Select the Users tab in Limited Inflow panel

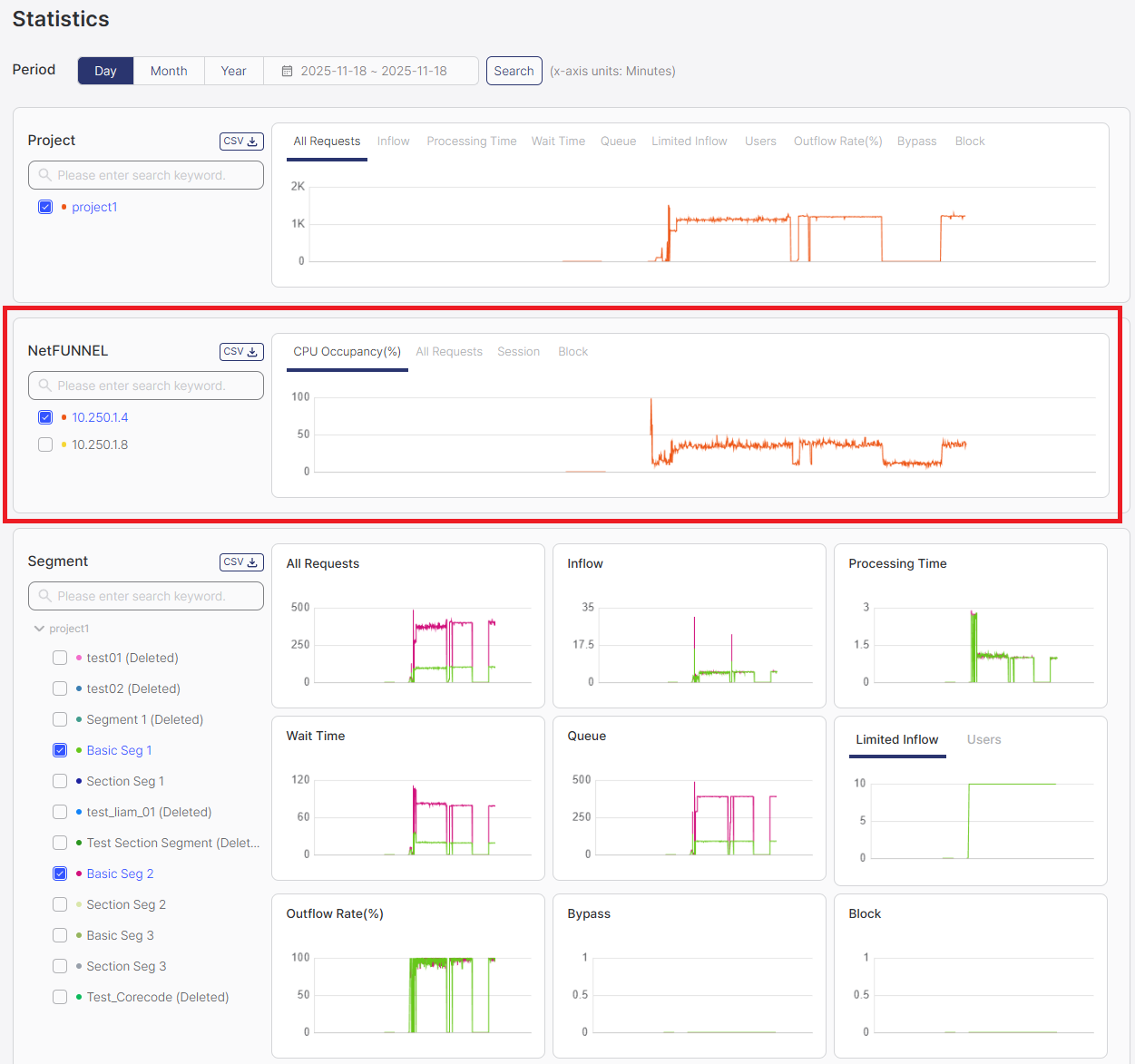pos(983,739)
